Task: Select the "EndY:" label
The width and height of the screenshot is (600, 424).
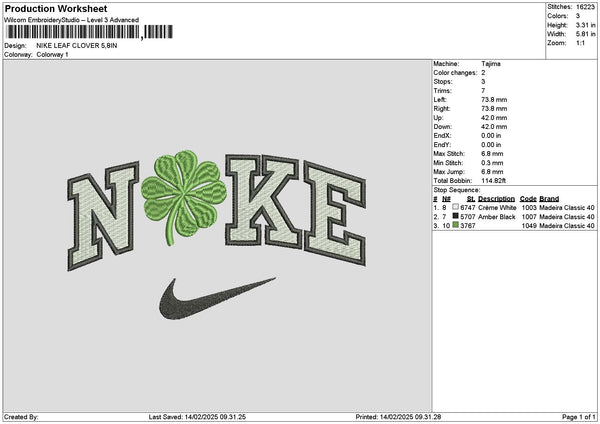Action: click(443, 145)
